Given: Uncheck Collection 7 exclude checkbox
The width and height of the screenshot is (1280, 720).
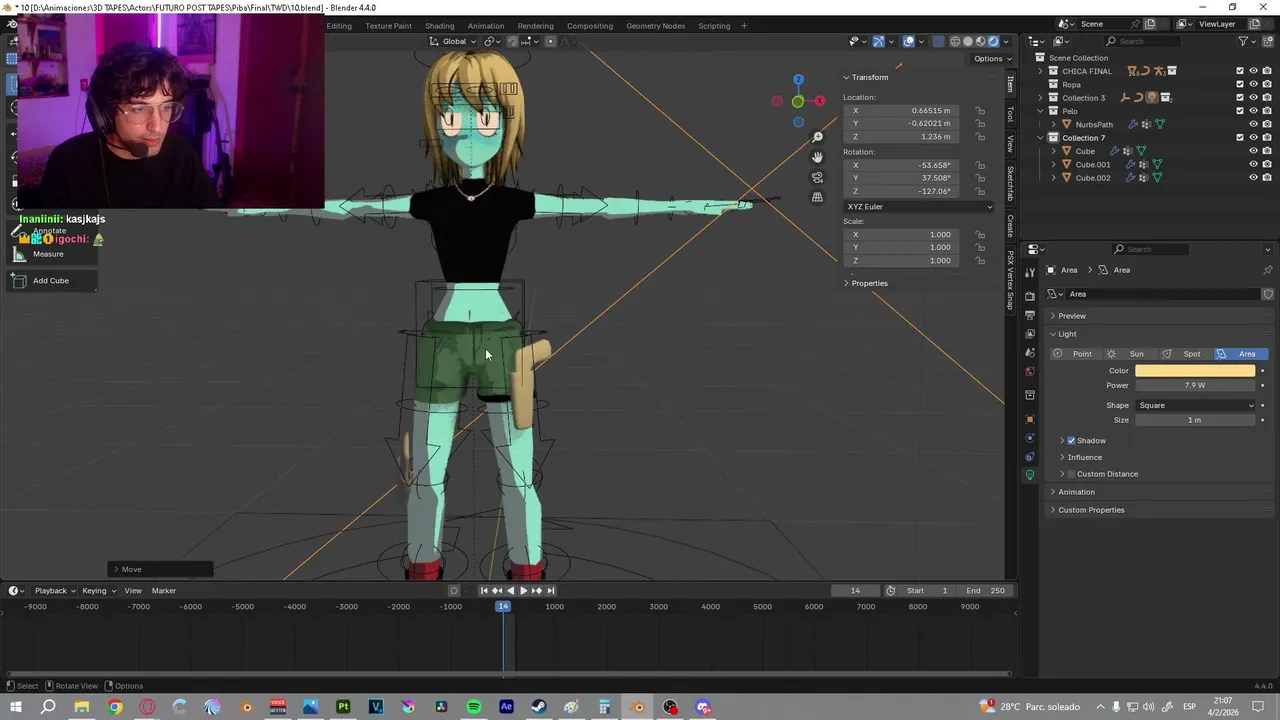Looking at the screenshot, I should coord(1240,138).
